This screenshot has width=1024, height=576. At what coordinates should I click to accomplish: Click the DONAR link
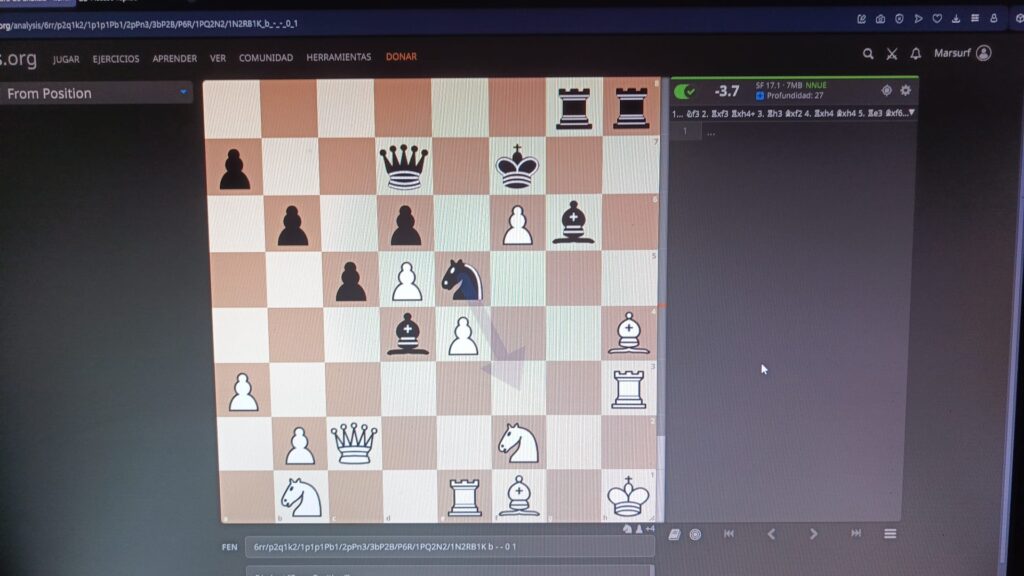(x=401, y=57)
